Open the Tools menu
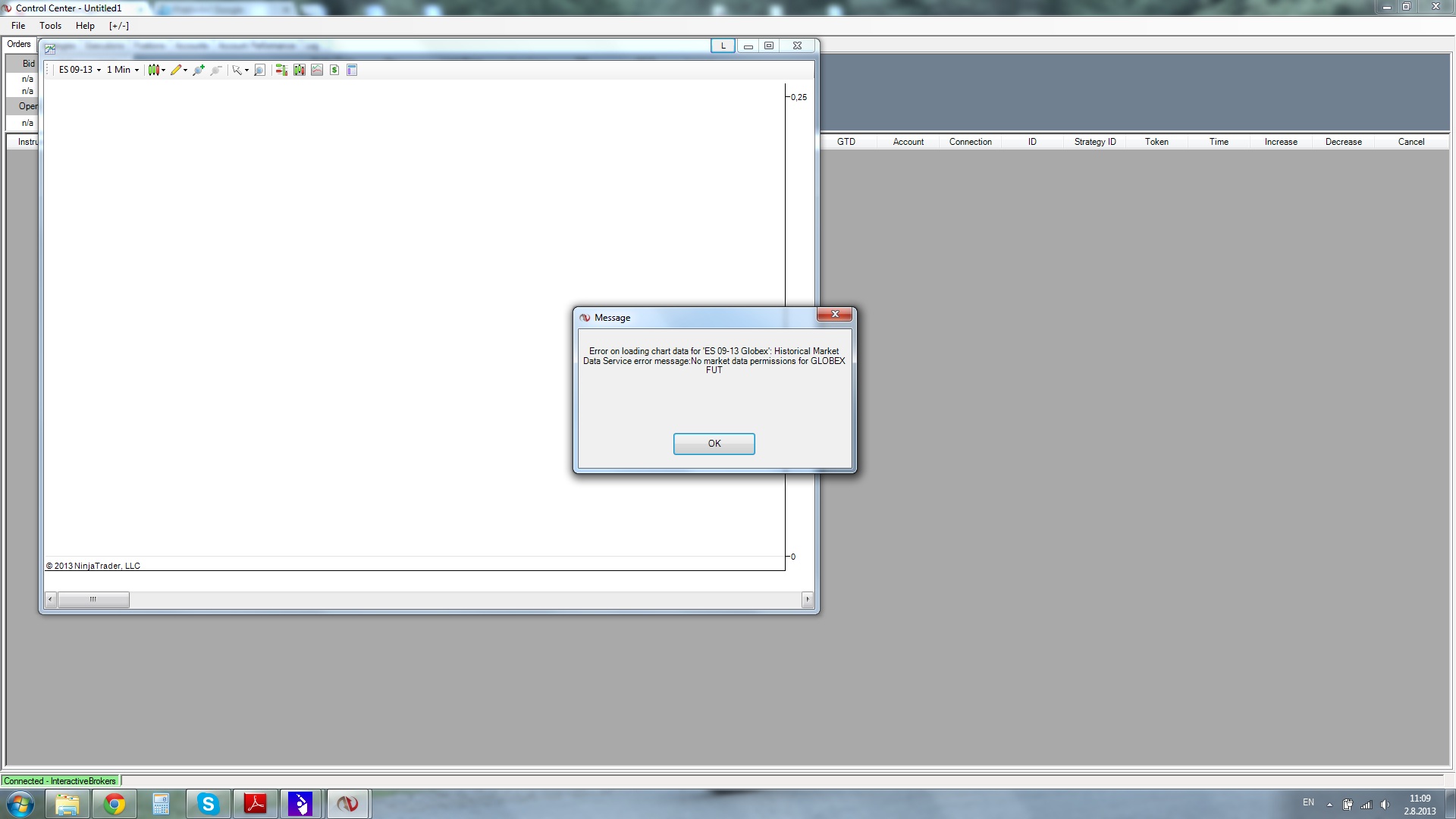The image size is (1456, 819). pos(51,26)
